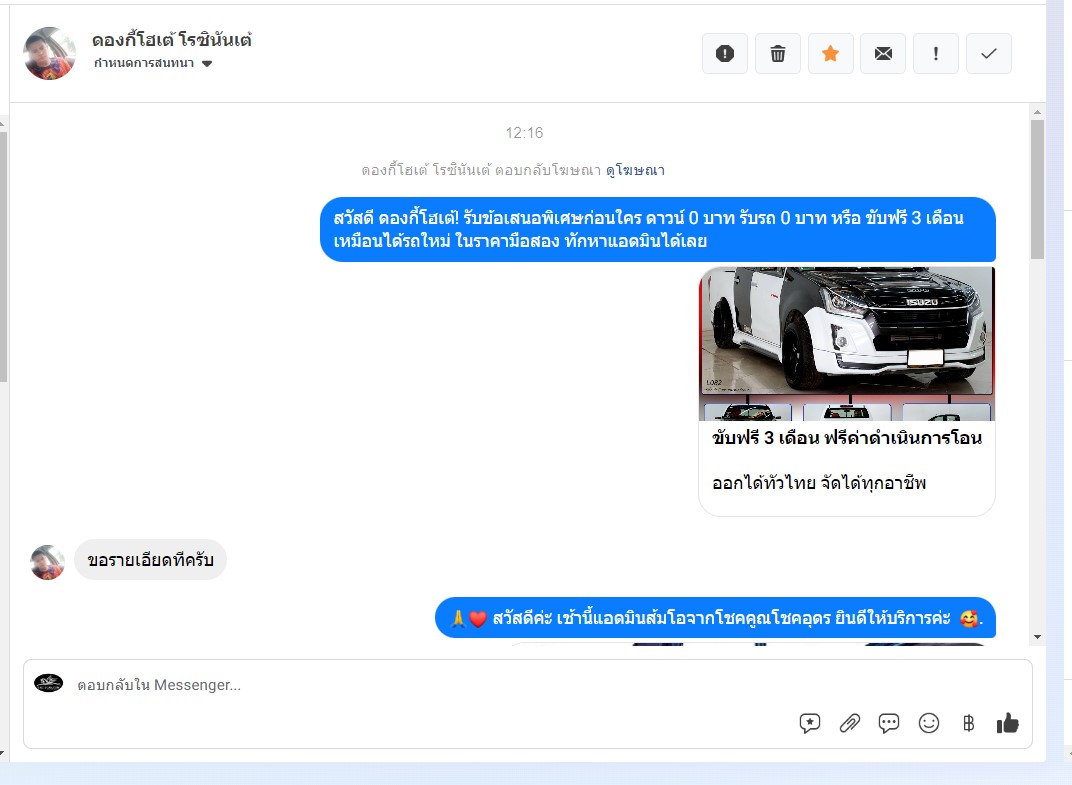Click the baht payment request icon
The image size is (1072, 785).
point(968,723)
